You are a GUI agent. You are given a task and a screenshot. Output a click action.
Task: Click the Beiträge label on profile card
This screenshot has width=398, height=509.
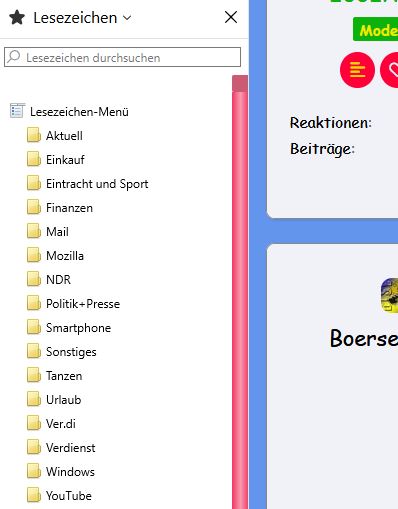322,149
